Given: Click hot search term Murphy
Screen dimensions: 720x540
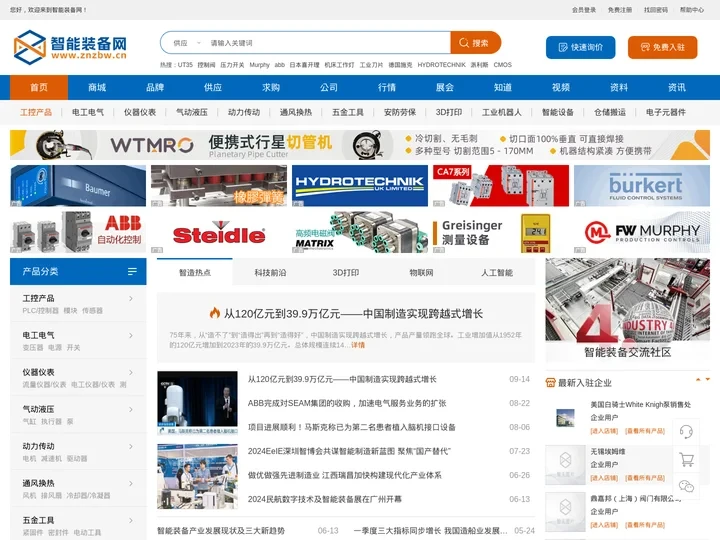Looking at the screenshot, I should (x=259, y=65).
